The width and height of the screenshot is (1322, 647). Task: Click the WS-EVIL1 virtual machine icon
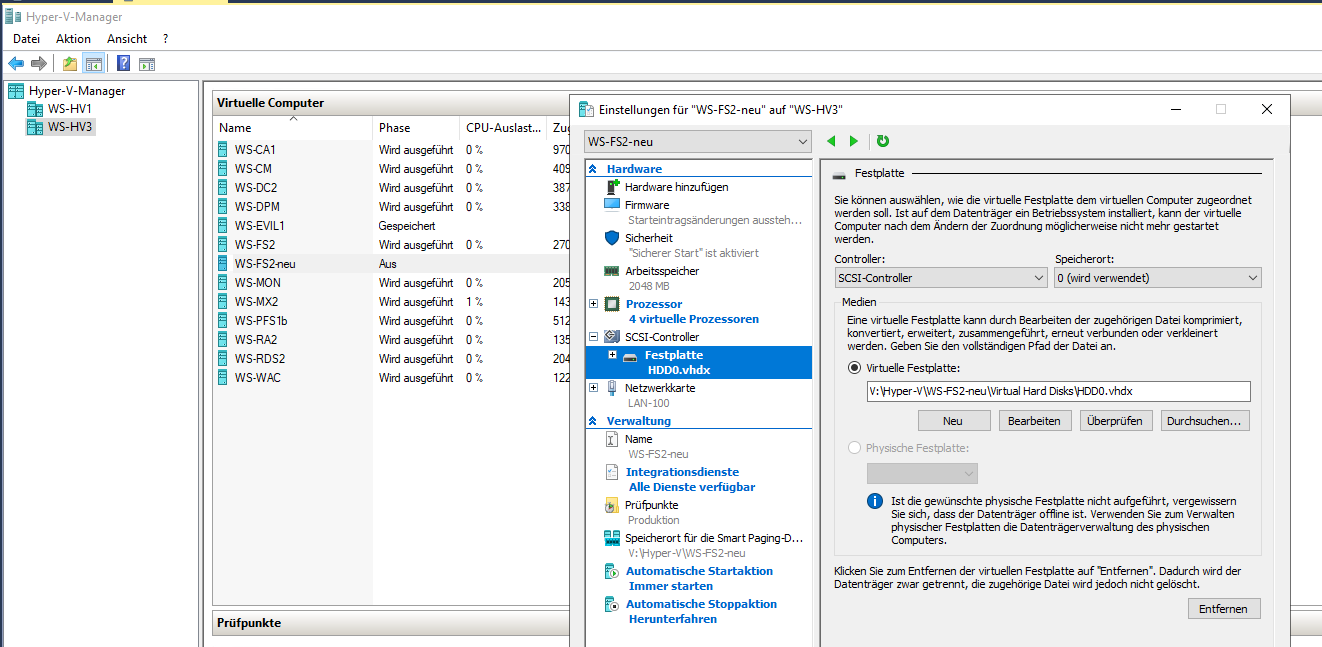tap(224, 226)
